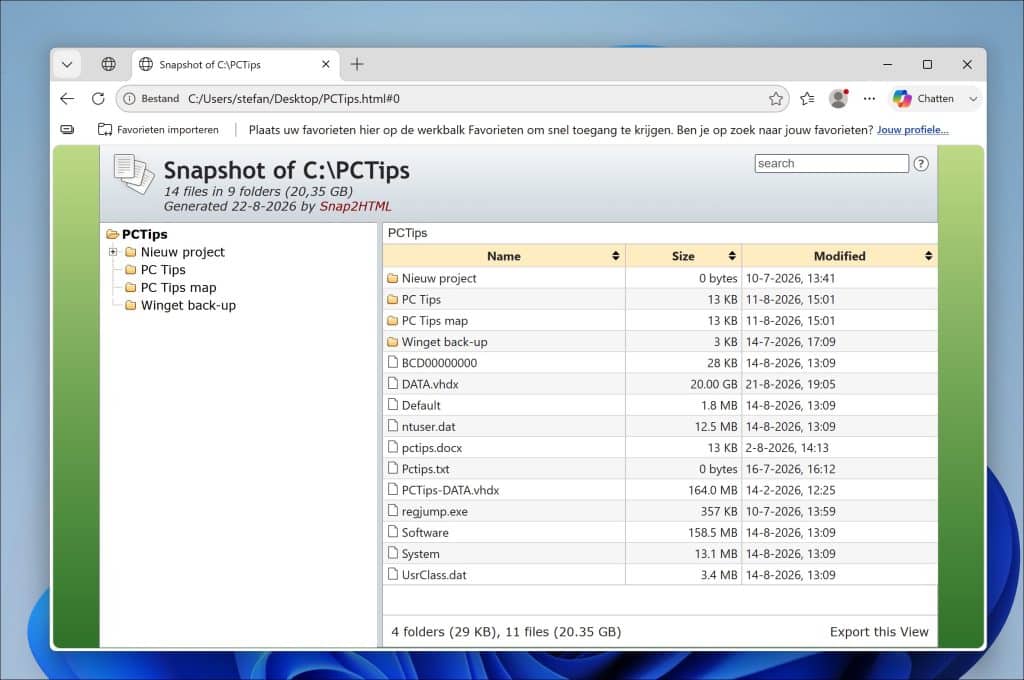This screenshot has height=680, width=1024.
Task: Click the Software file entry
Action: pyautogui.click(x=424, y=532)
